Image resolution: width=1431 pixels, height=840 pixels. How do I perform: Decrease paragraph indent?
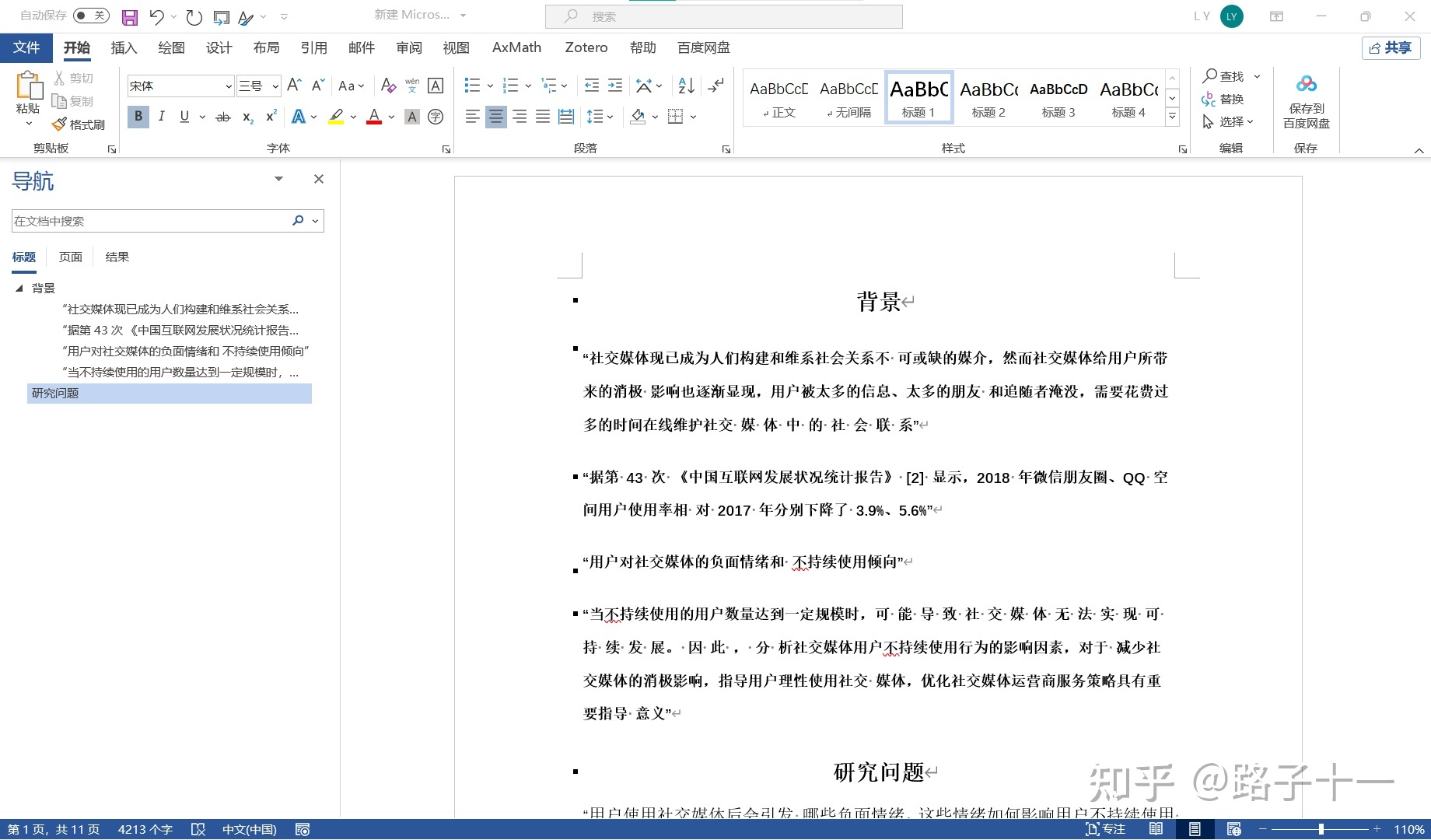[592, 86]
